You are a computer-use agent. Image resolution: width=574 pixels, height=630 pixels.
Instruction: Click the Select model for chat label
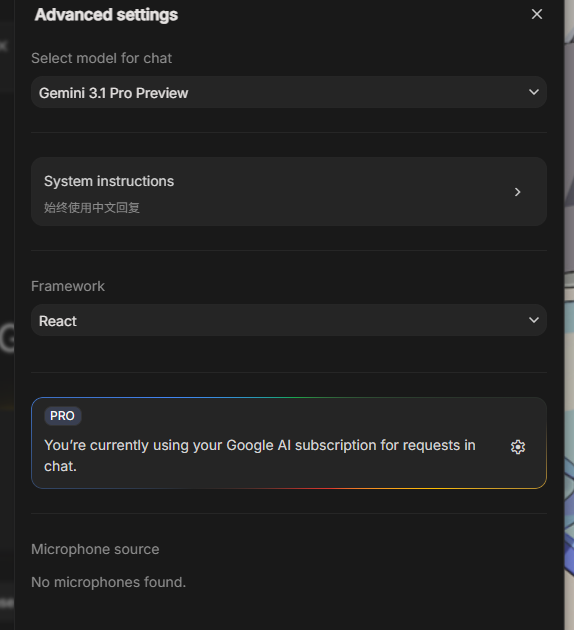(x=102, y=58)
